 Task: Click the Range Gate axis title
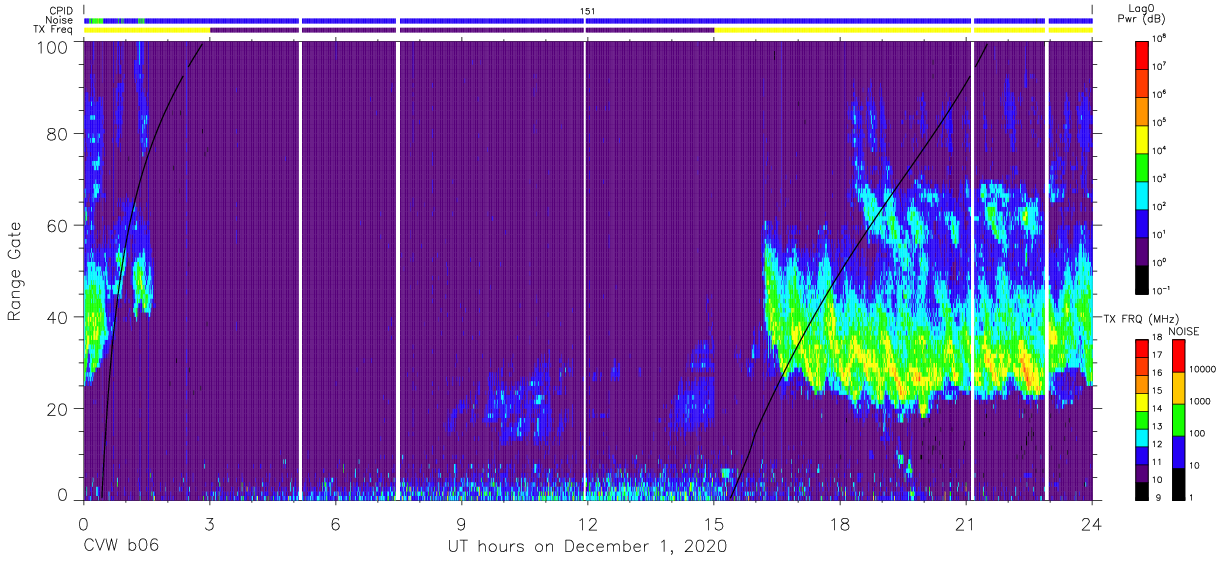pyautogui.click(x=15, y=271)
